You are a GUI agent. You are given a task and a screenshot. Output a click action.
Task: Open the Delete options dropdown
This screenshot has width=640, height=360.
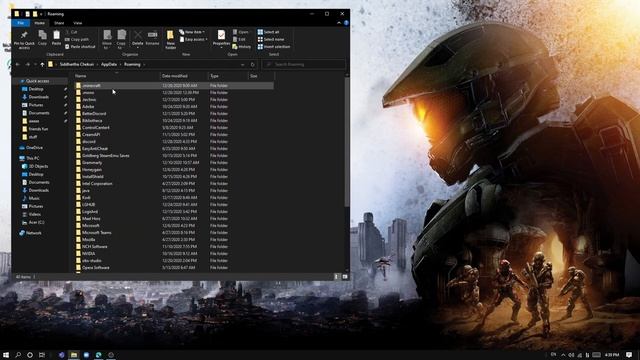pos(138,48)
